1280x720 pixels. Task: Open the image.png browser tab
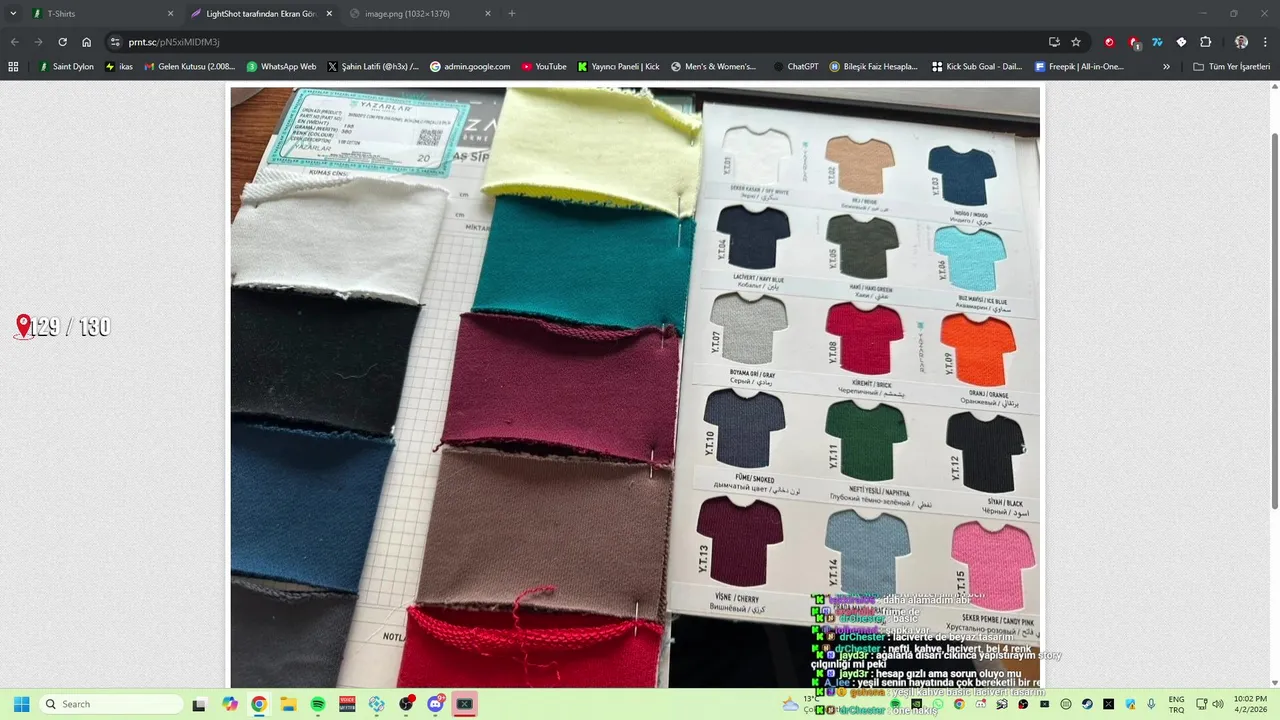(x=418, y=14)
